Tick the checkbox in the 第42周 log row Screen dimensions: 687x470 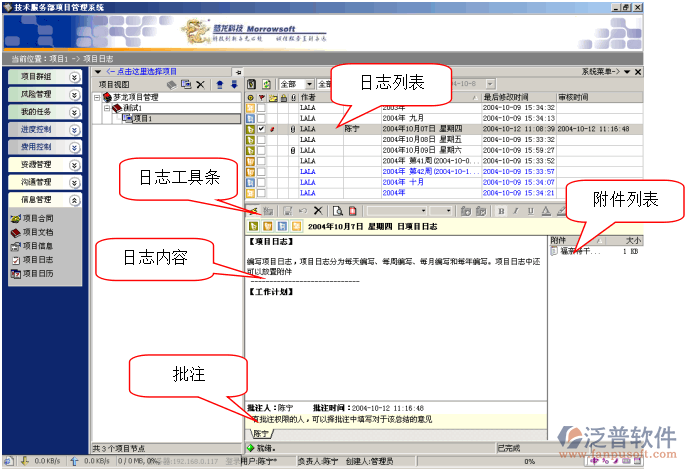261,172
